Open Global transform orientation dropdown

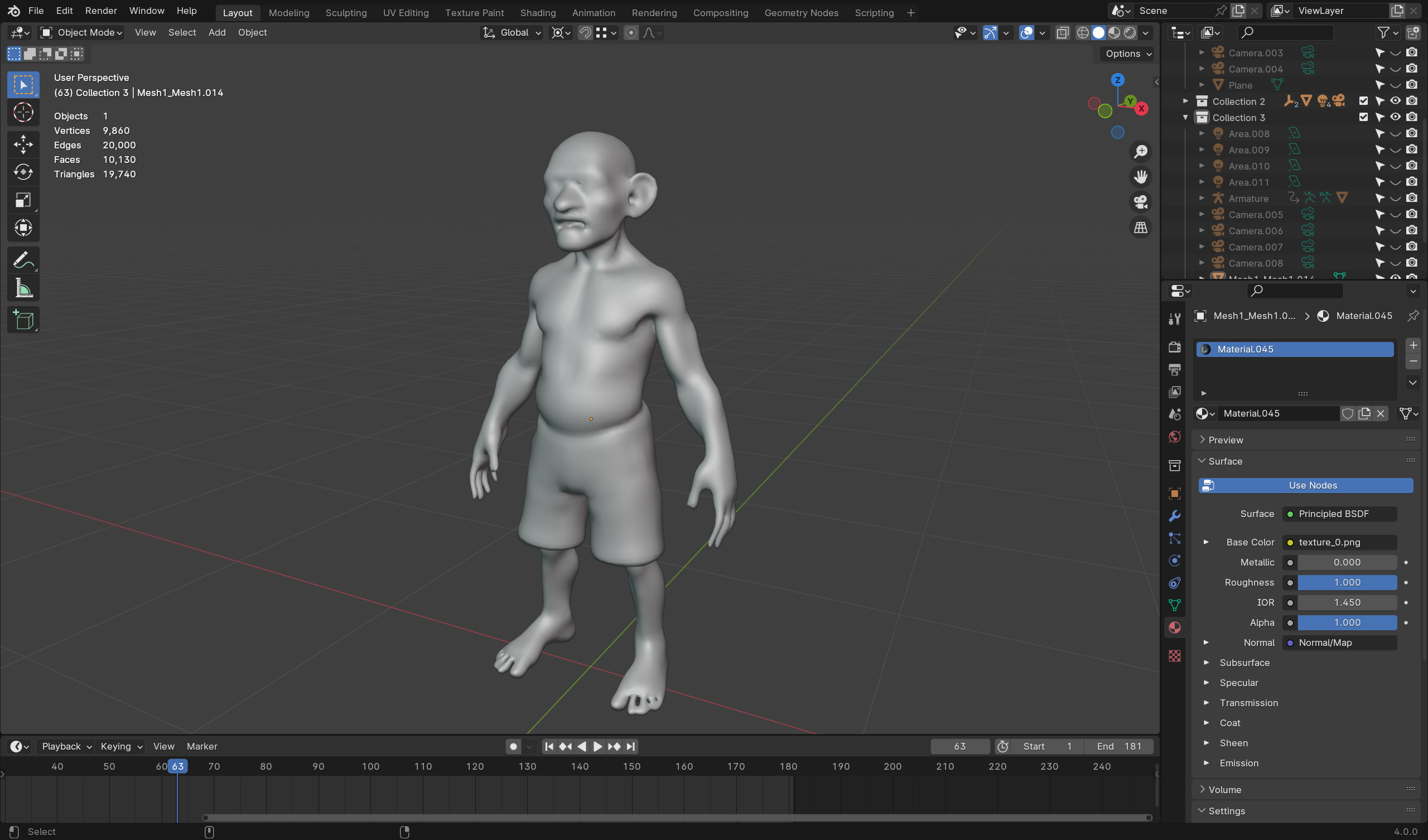point(512,32)
